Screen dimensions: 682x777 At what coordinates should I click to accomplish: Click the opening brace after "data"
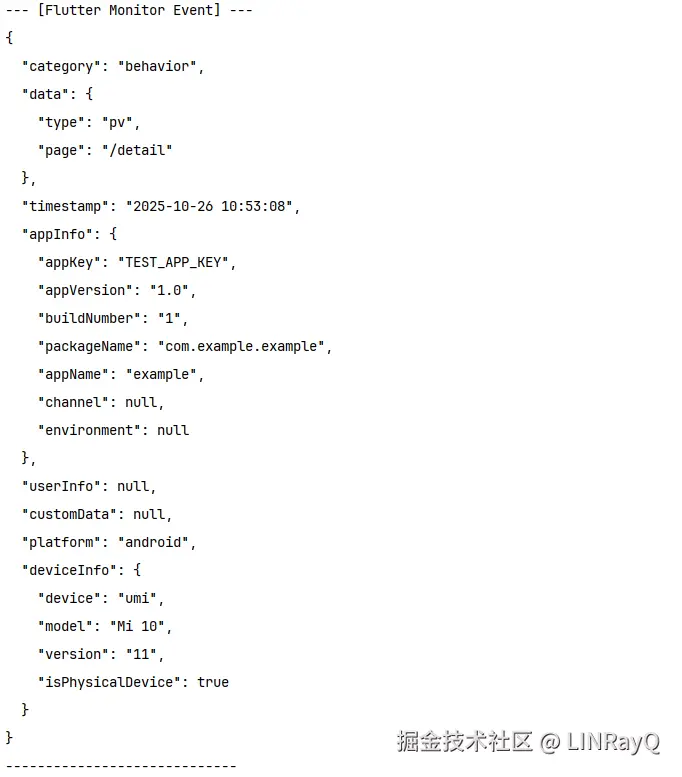pyautogui.click(x=89, y=94)
